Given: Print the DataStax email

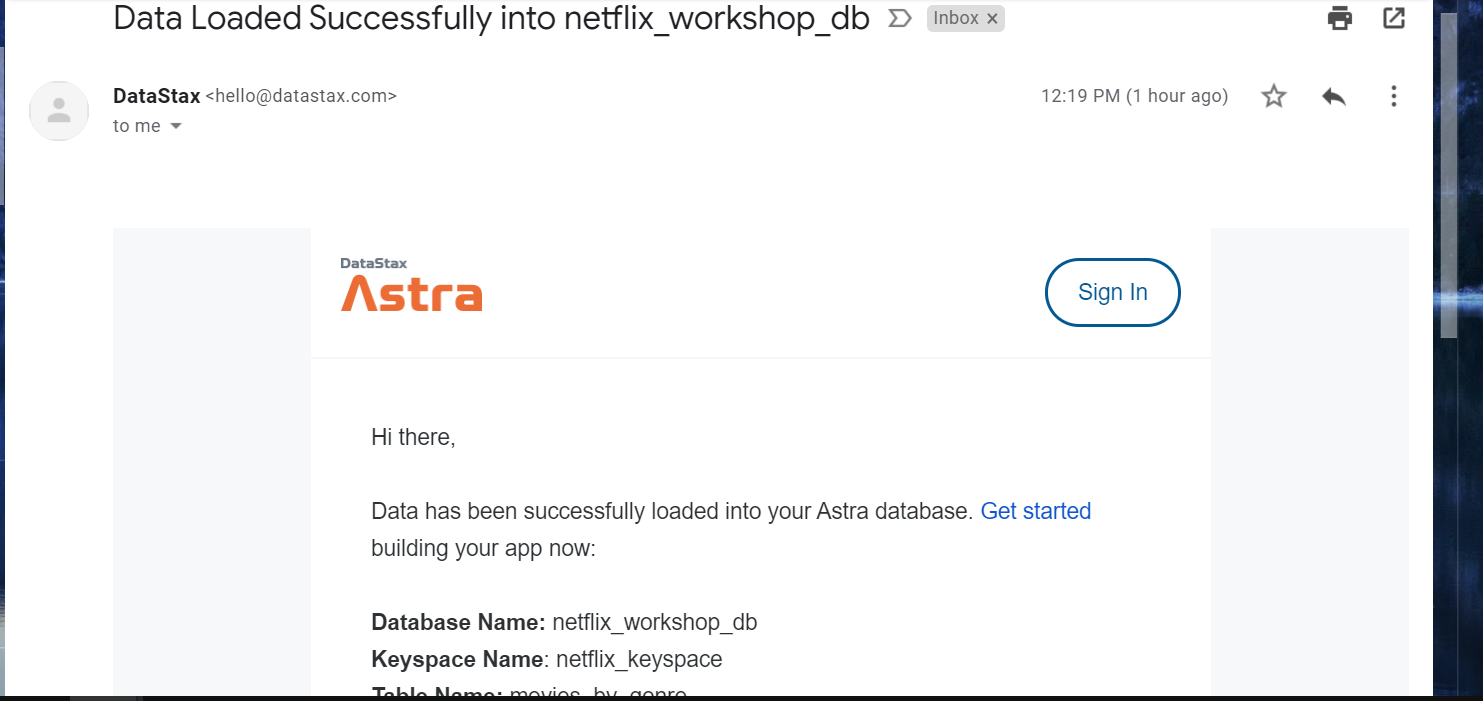Looking at the screenshot, I should [1340, 17].
